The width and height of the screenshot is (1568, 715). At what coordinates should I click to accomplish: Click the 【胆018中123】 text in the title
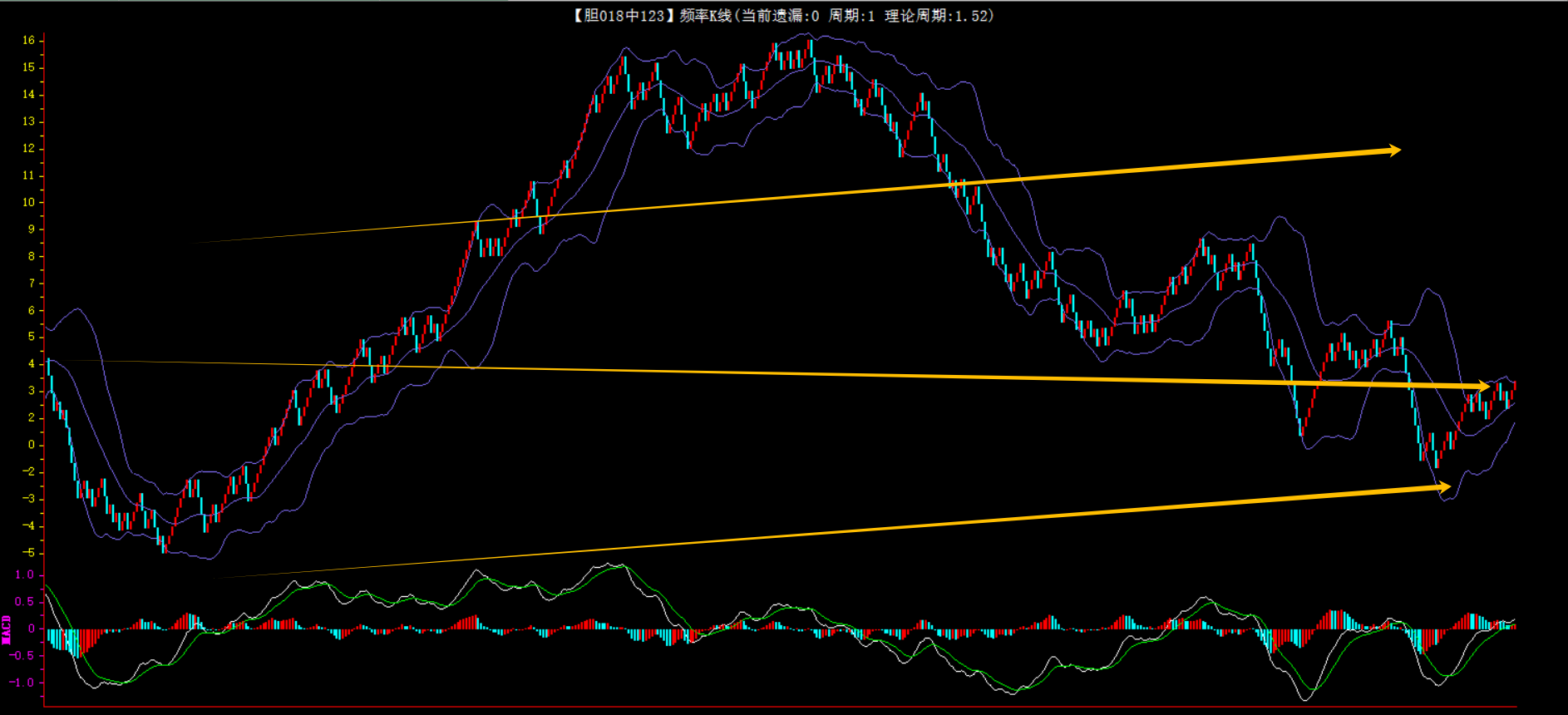click(622, 16)
